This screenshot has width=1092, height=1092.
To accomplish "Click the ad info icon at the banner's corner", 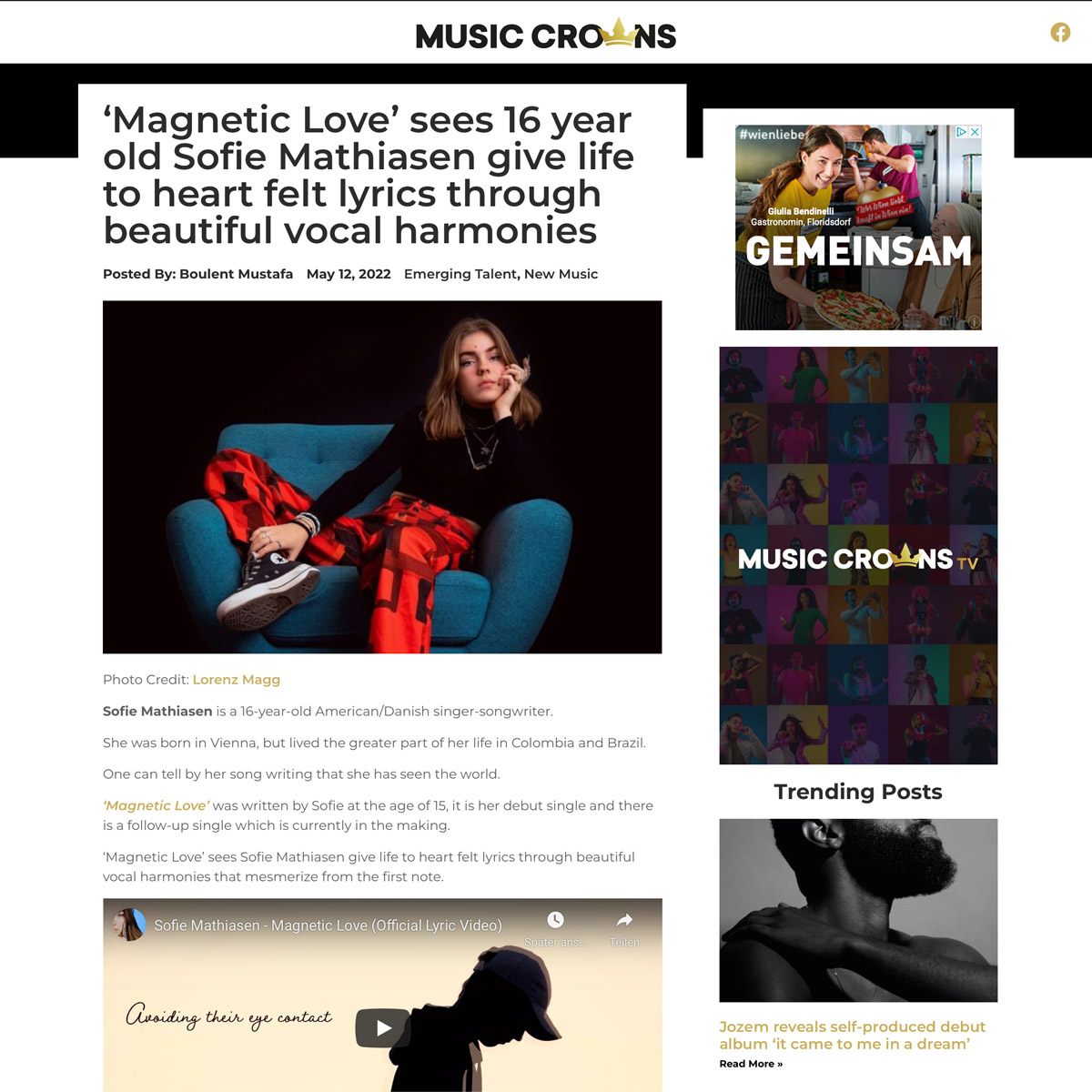I will click(974, 322).
